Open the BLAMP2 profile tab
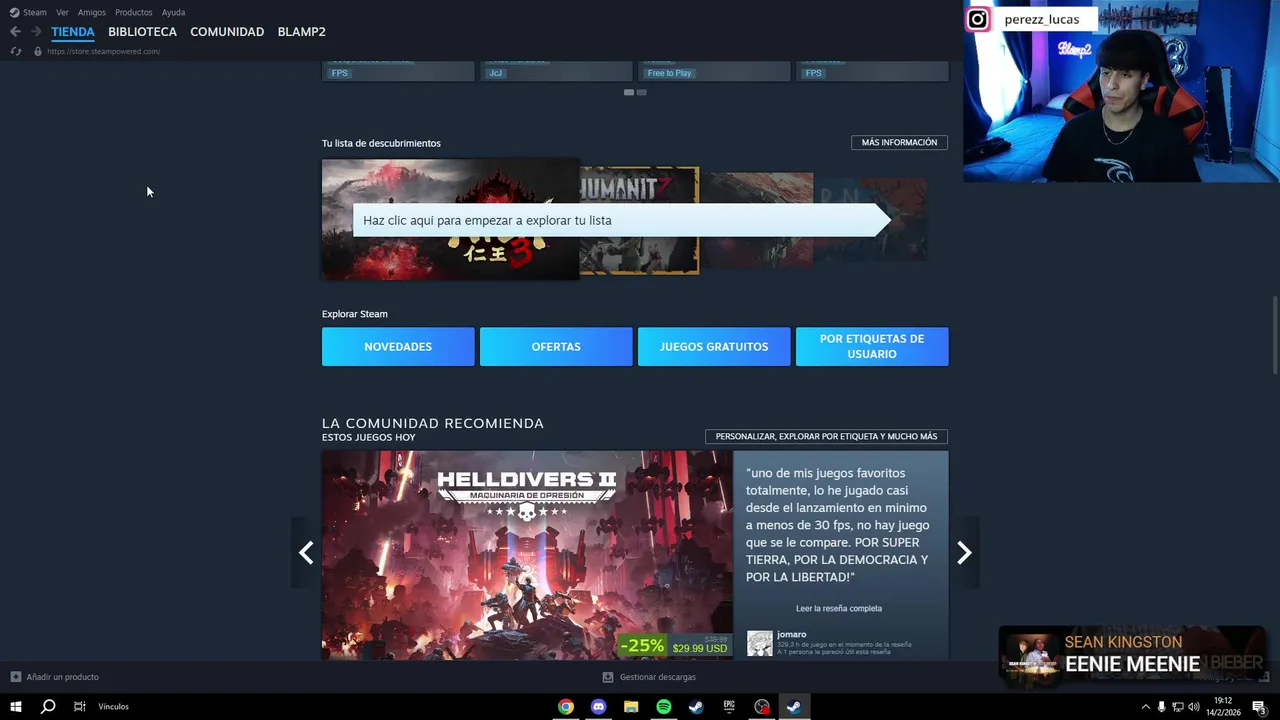1280x720 pixels. 301,32
